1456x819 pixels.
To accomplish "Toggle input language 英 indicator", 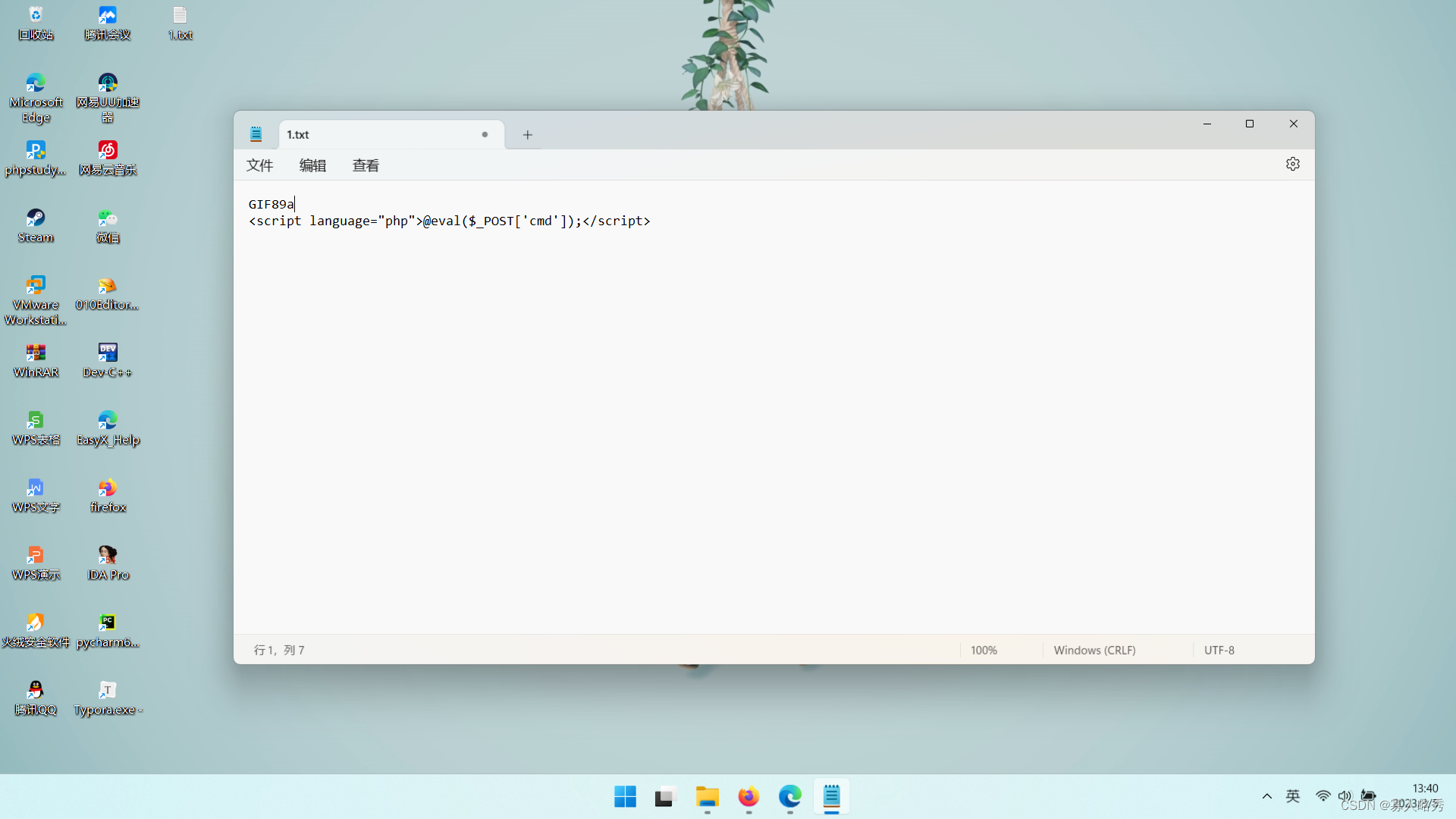I will 1293,796.
